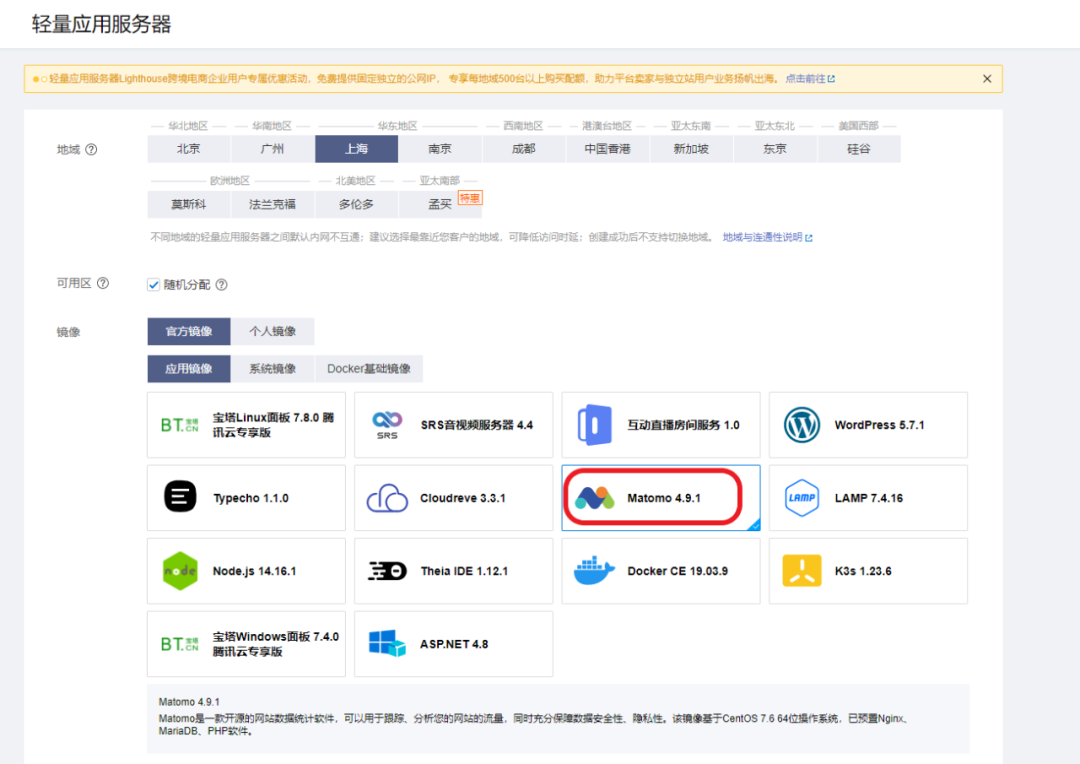Screen dimensions: 1080x764
Task: Pick the K3s 1.23.6 yellow icon
Action: point(802,570)
